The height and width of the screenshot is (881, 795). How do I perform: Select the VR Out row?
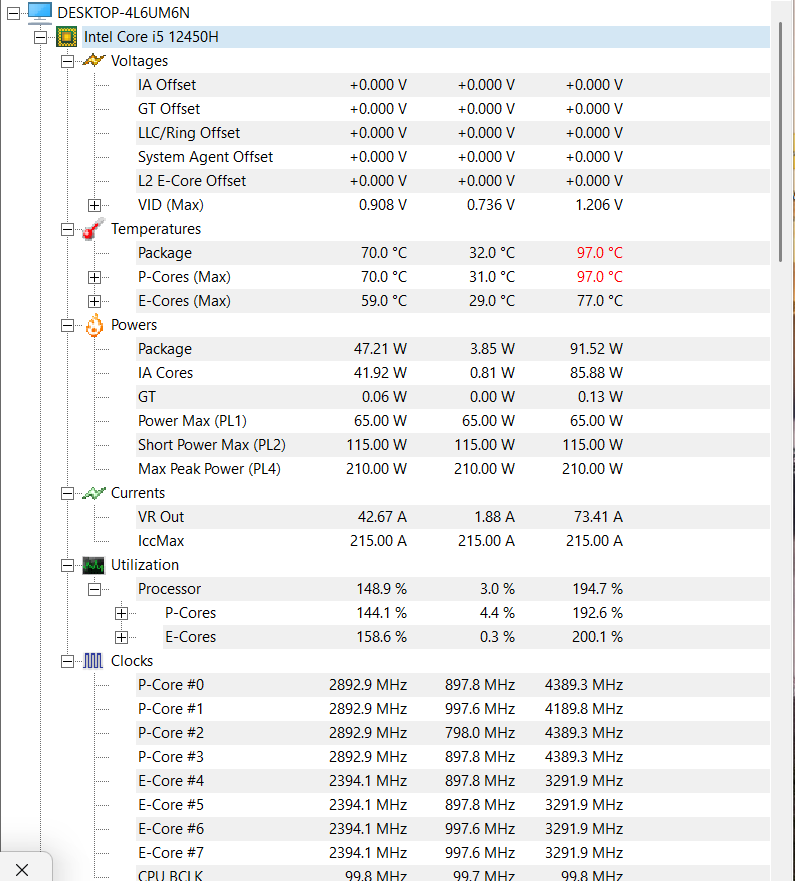pyautogui.click(x=452, y=517)
